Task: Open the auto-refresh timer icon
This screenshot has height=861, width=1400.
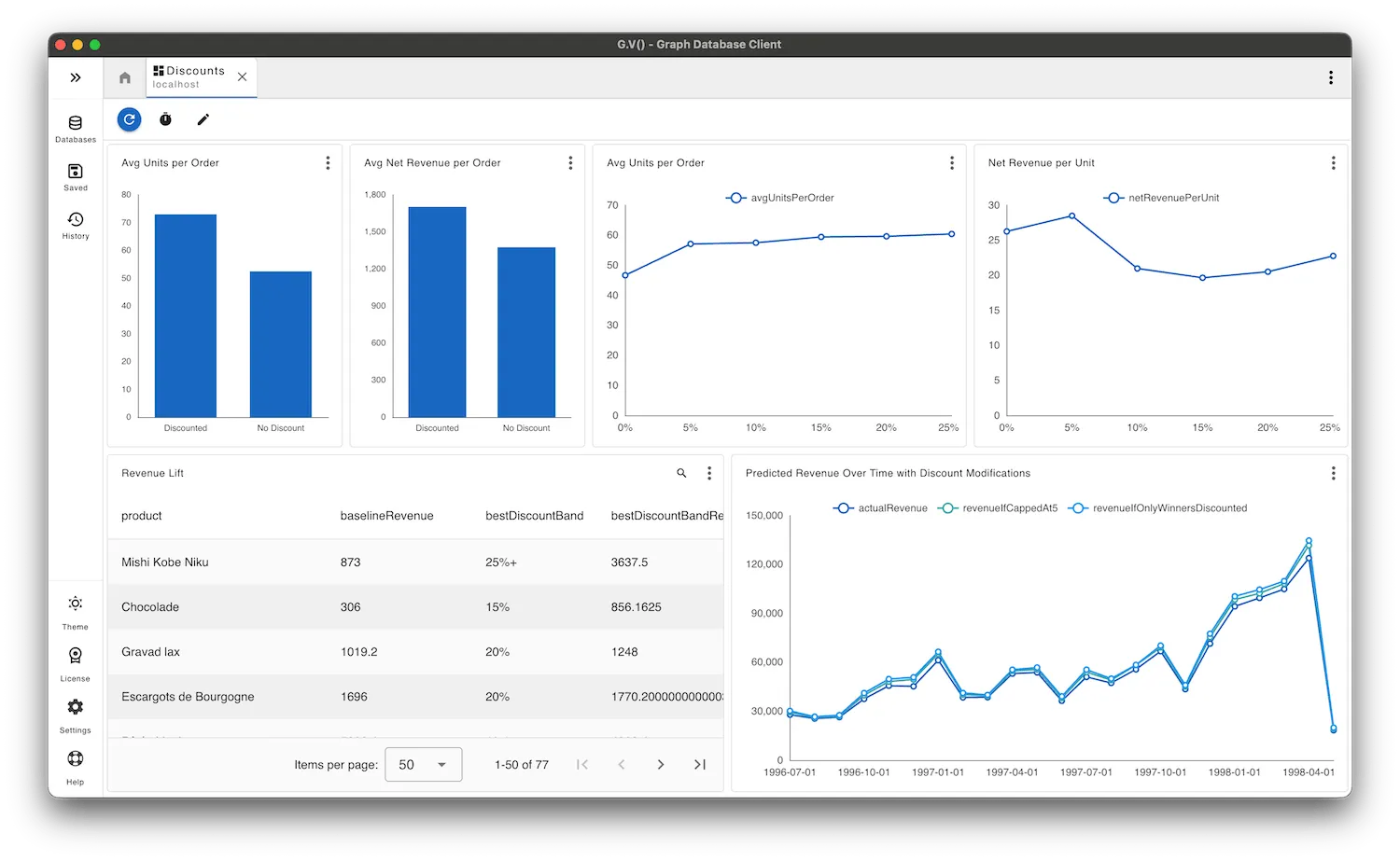Action: 165,119
